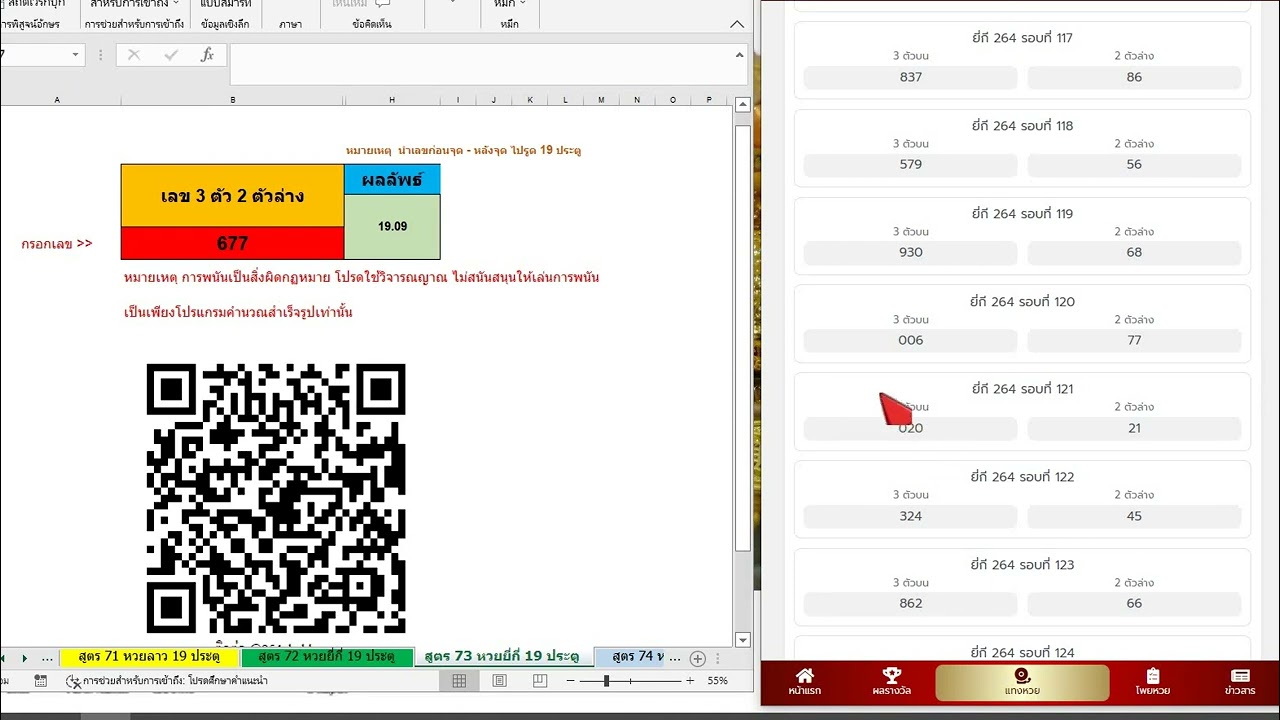Click the zoom slider handle
Viewport: 1280px width, 720px height.
click(x=606, y=681)
